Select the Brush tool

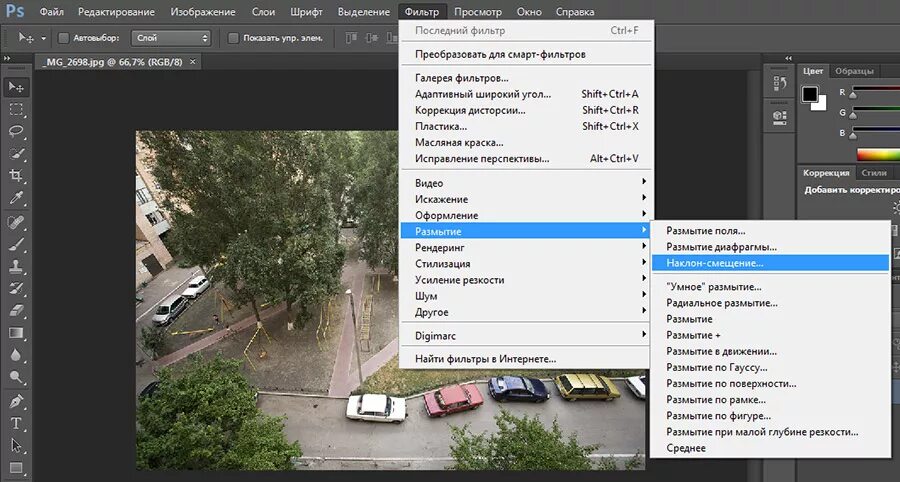15,244
